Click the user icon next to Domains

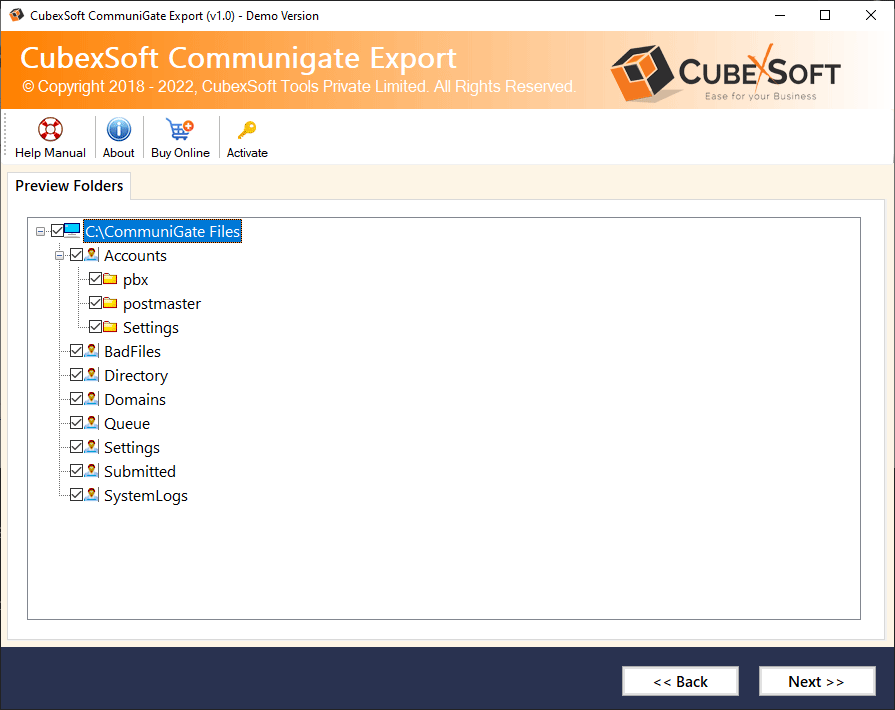click(91, 398)
